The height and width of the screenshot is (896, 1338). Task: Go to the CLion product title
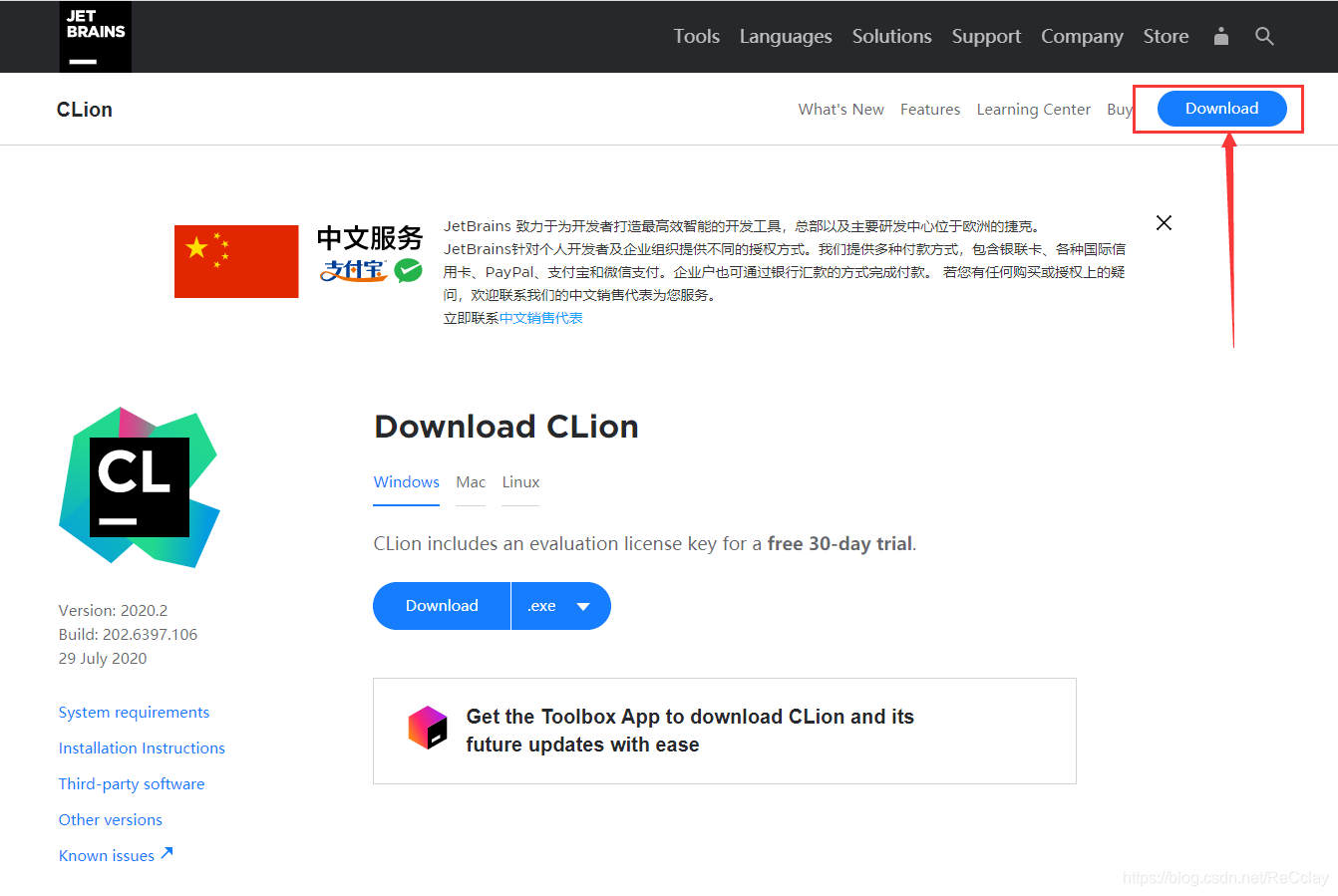pos(85,110)
